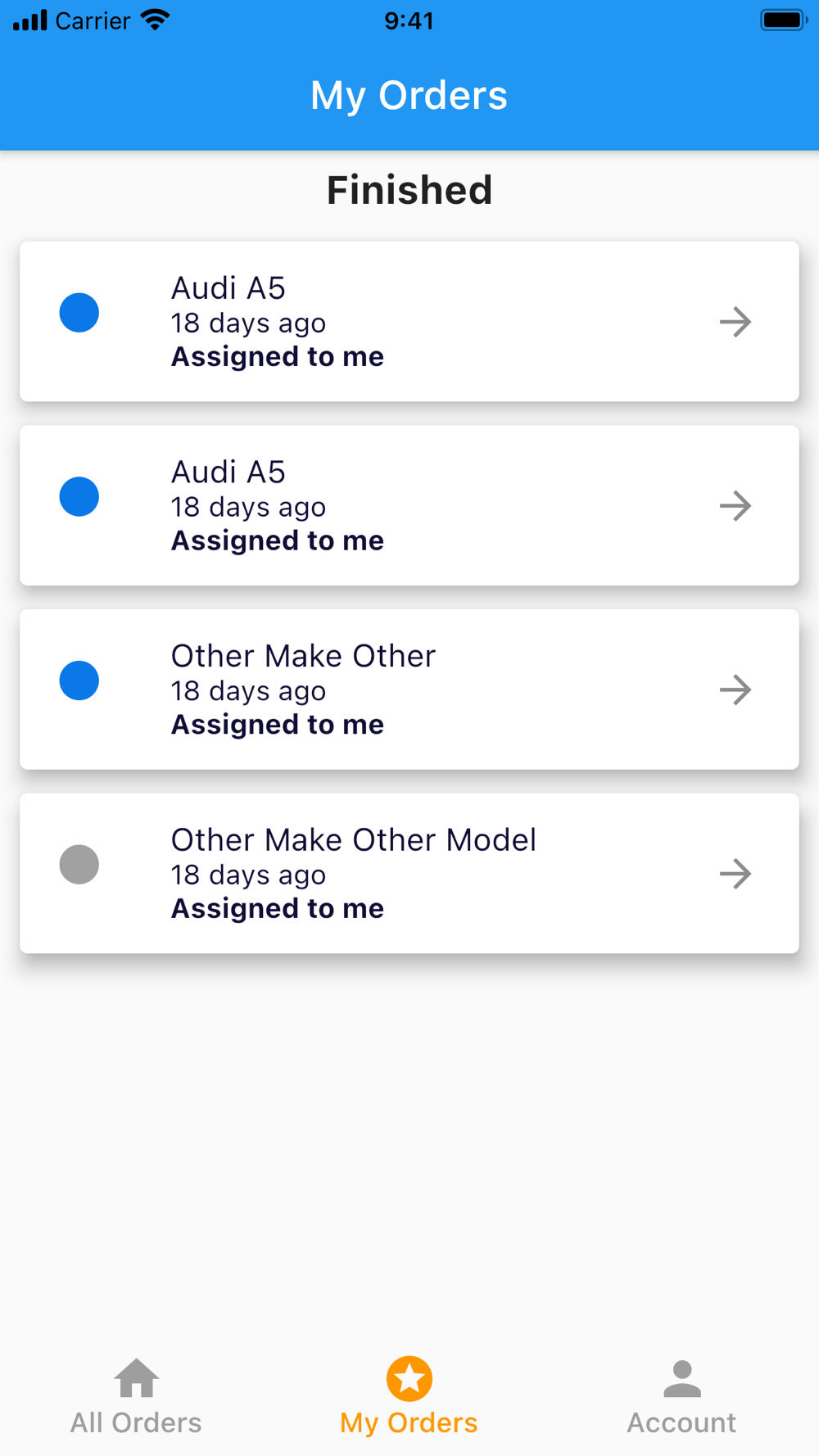Tap the All Orders home icon
Screen dimensions: 819x1456
point(136,1377)
